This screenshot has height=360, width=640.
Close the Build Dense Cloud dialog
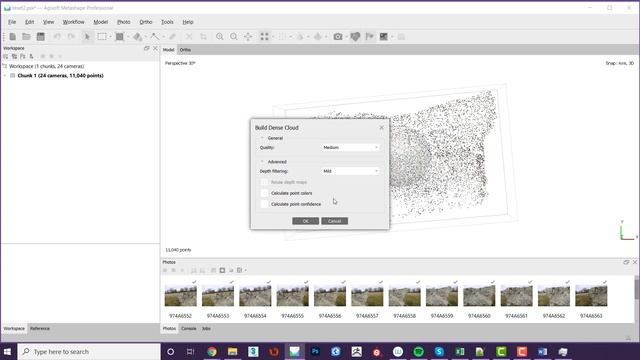pos(382,128)
